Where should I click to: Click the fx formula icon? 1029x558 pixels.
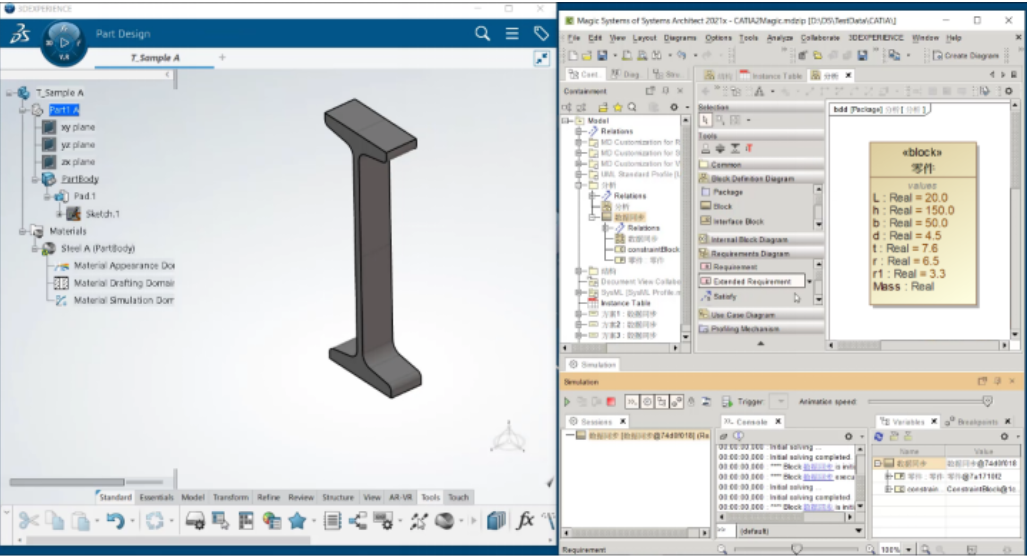[x=525, y=521]
